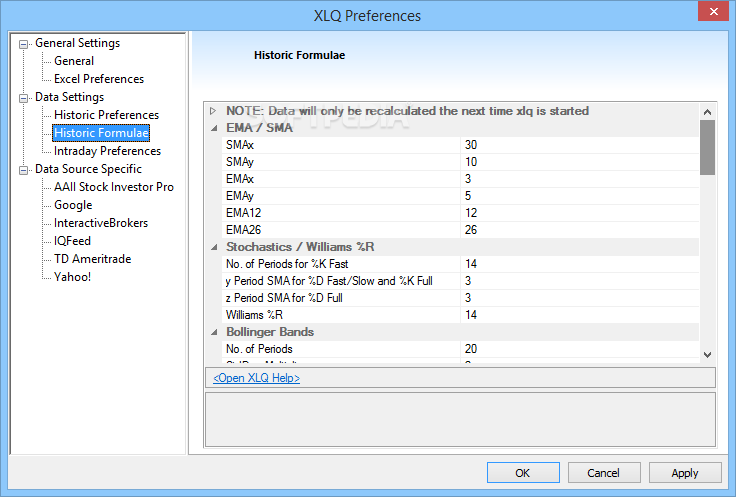The width and height of the screenshot is (736, 497).
Task: Edit the EMAy value 5
Action: (580, 196)
